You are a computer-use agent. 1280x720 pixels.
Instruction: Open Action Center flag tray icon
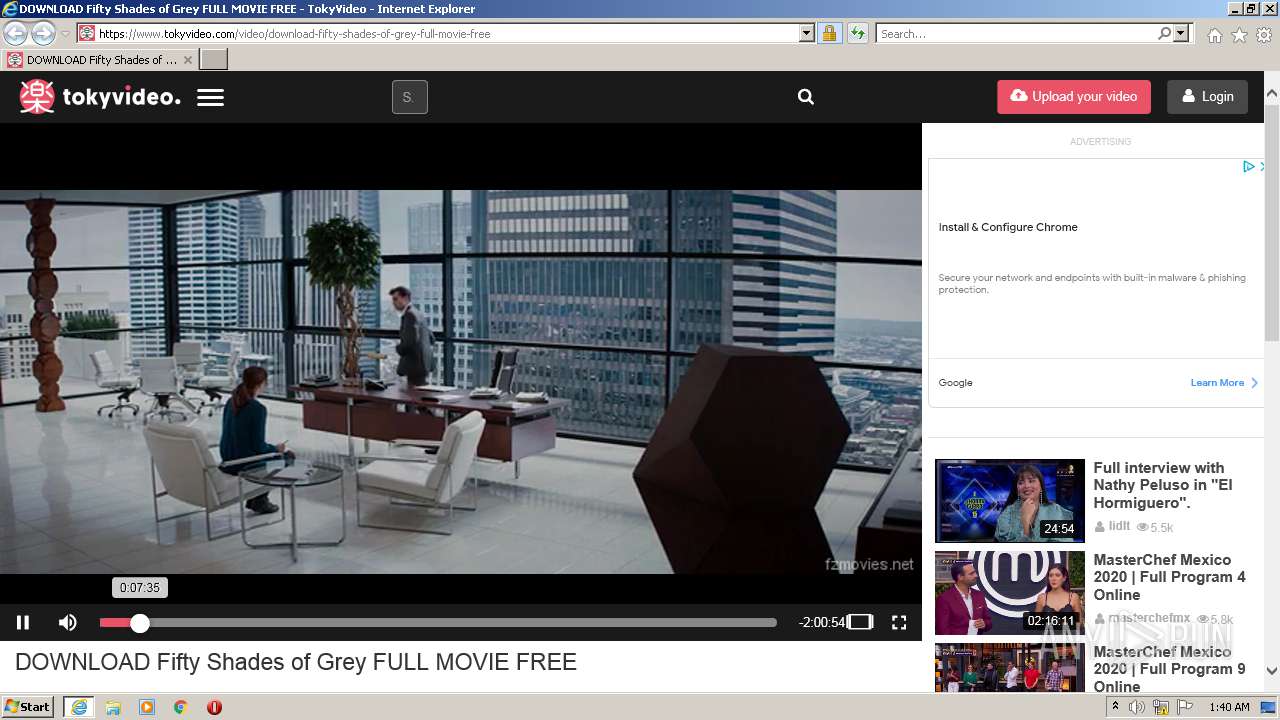click(1185, 707)
